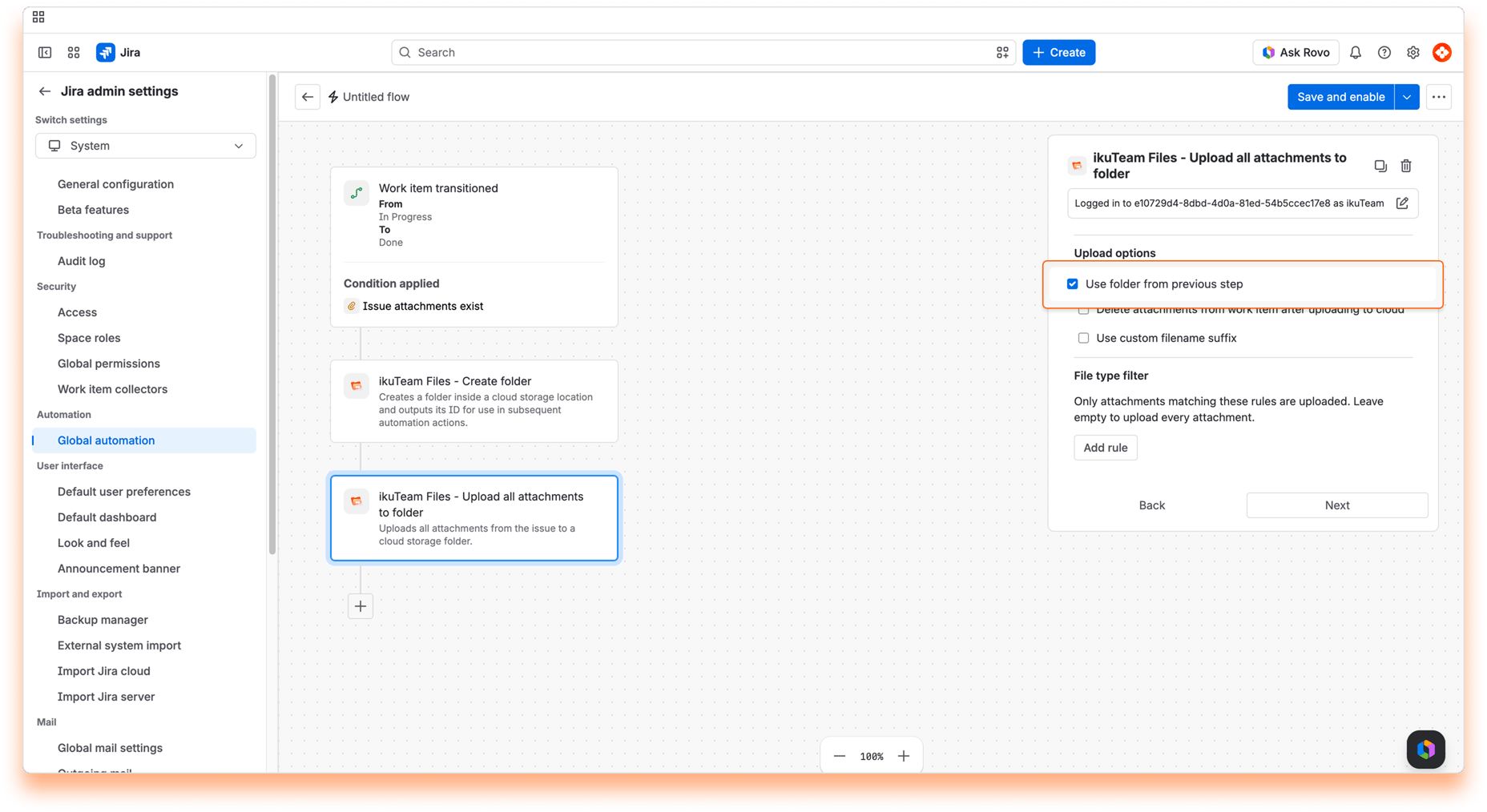Open the help question mark icon
This screenshot has height=812, width=1487.
point(1384,52)
